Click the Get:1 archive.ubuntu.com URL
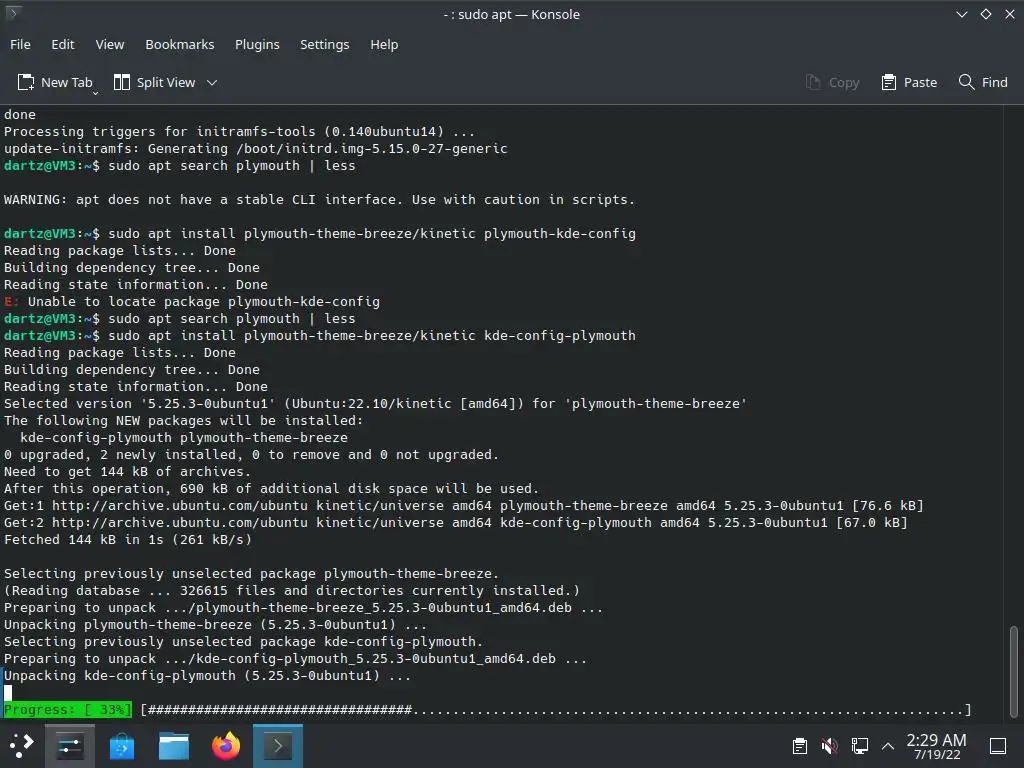 [180, 505]
